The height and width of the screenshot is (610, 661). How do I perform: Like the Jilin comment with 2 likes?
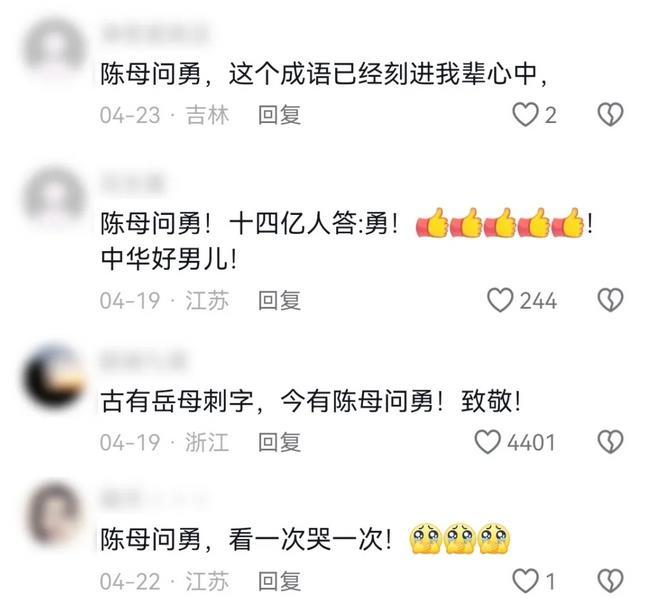coord(525,115)
